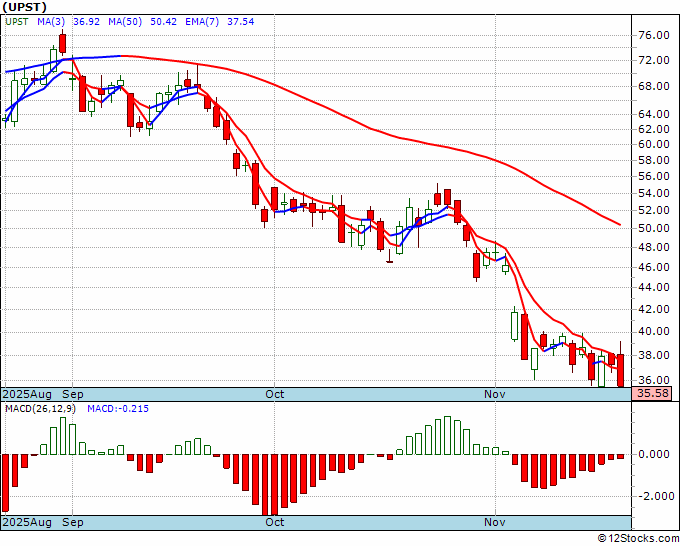Click the 36.00 price axis label

coord(654,380)
